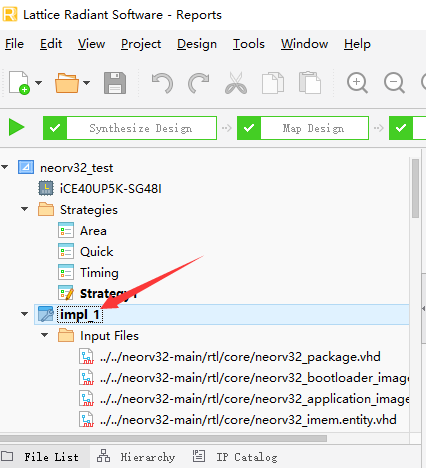Screen dimensions: 426x468
Task: Open the Tools menu
Action: click(x=249, y=44)
